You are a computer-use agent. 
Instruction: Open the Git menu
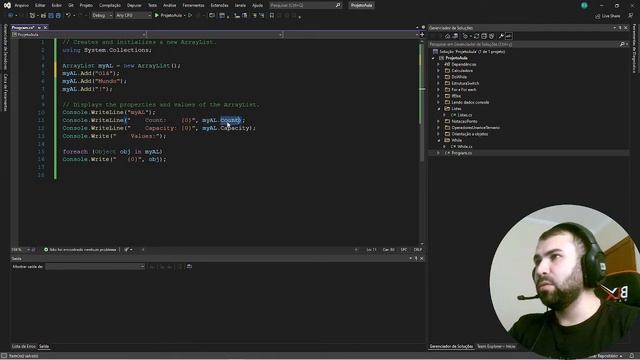(71, 5)
